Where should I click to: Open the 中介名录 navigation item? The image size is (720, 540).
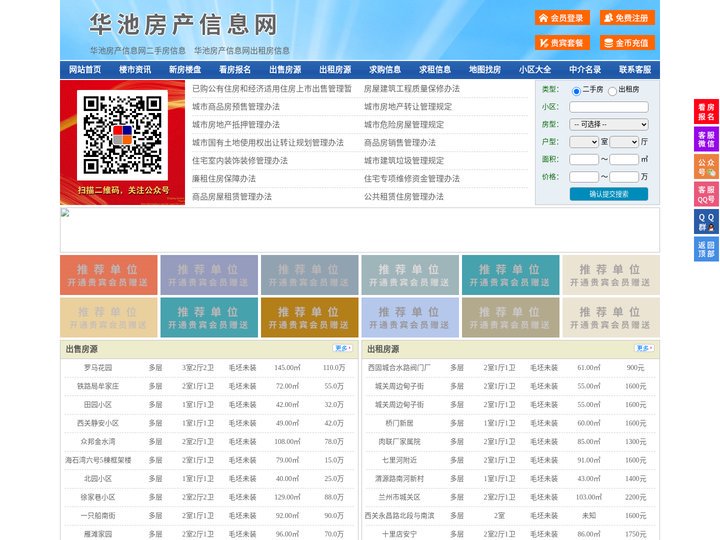[585, 70]
